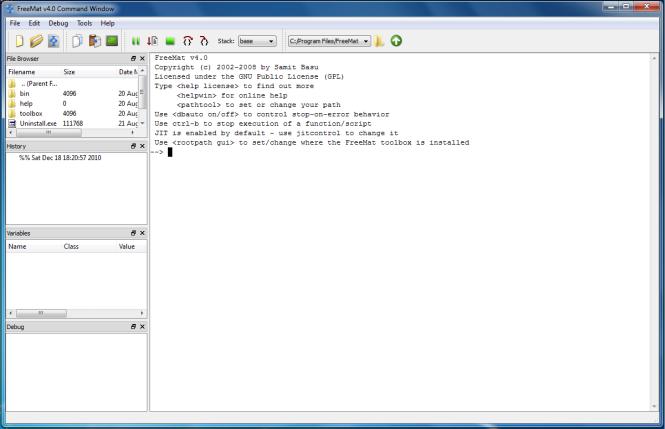Viewport: 665px width, 429px height.
Task: Close the Debug panel
Action: pos(142,327)
